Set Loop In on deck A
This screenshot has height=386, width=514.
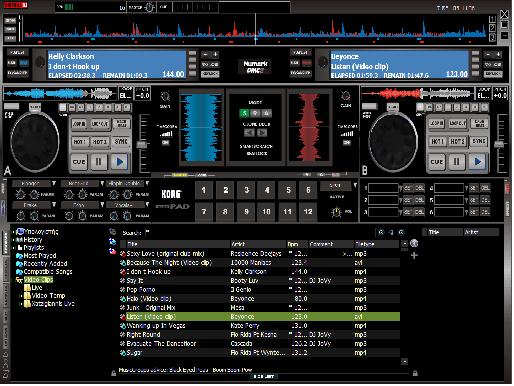coord(79,124)
